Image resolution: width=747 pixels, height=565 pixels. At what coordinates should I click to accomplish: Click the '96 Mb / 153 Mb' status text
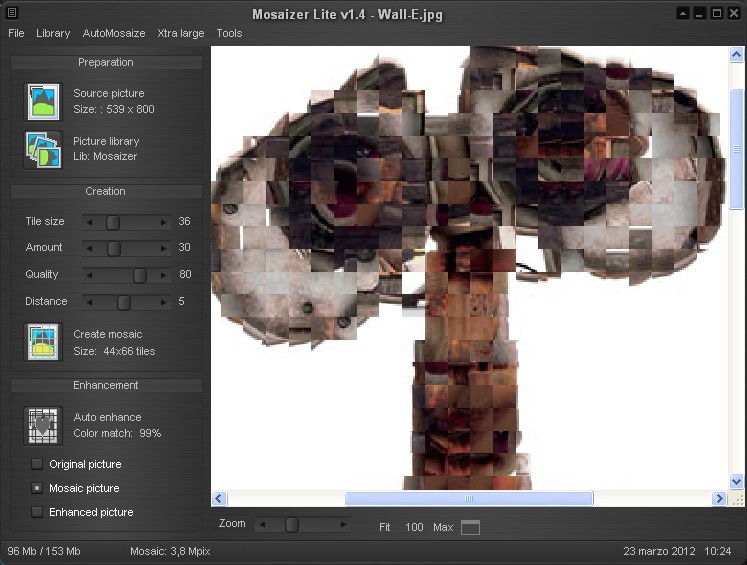coord(44,552)
